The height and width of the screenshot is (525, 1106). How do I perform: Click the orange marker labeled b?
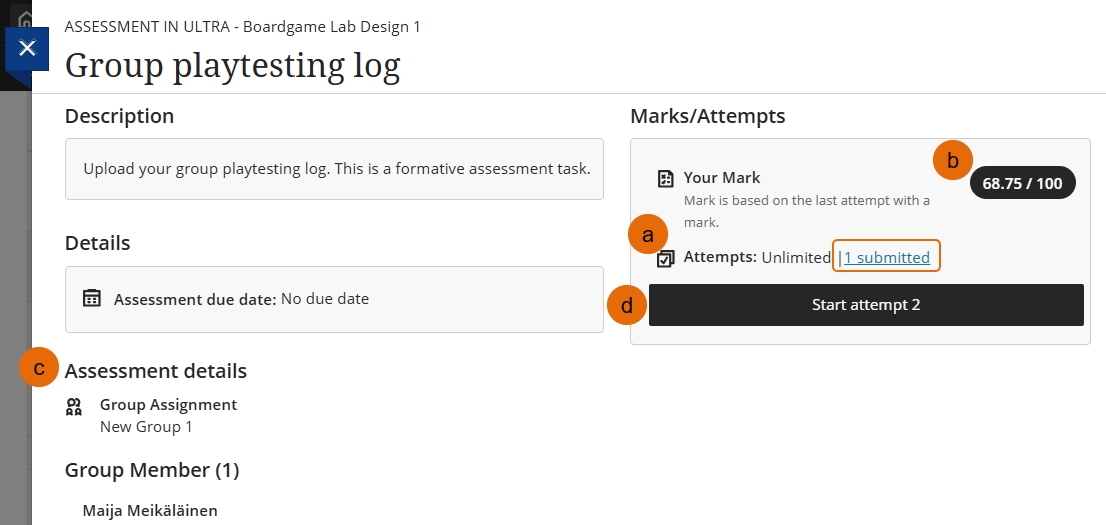(952, 161)
